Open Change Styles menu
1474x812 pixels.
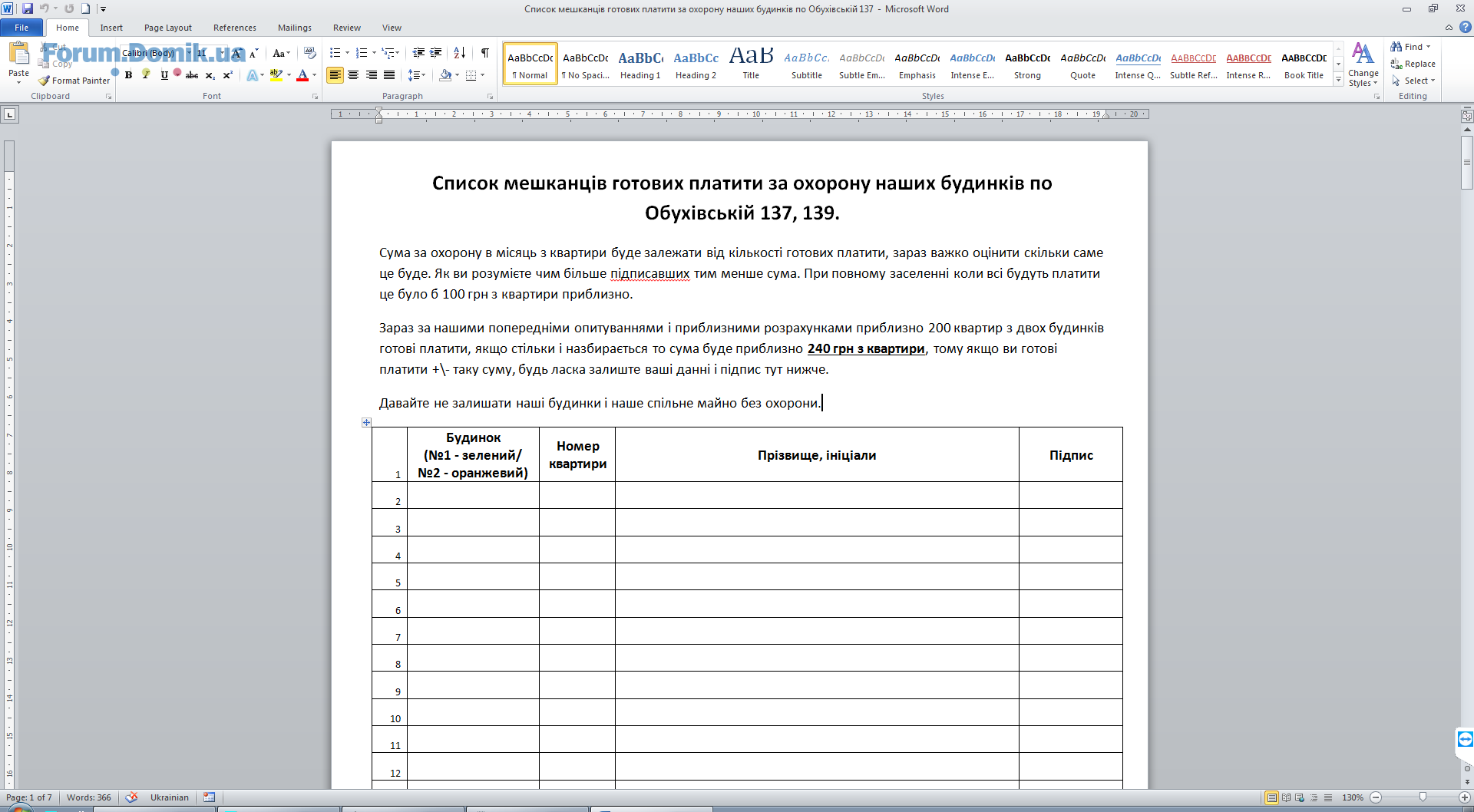(x=1363, y=64)
